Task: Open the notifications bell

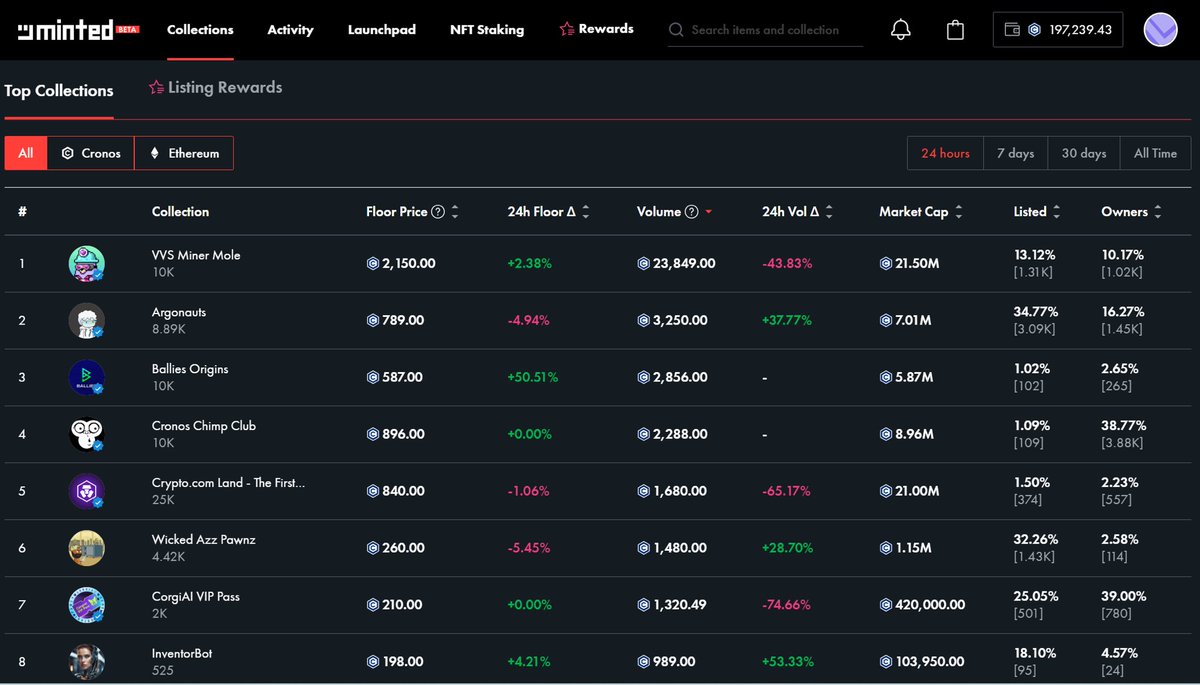Action: tap(900, 30)
